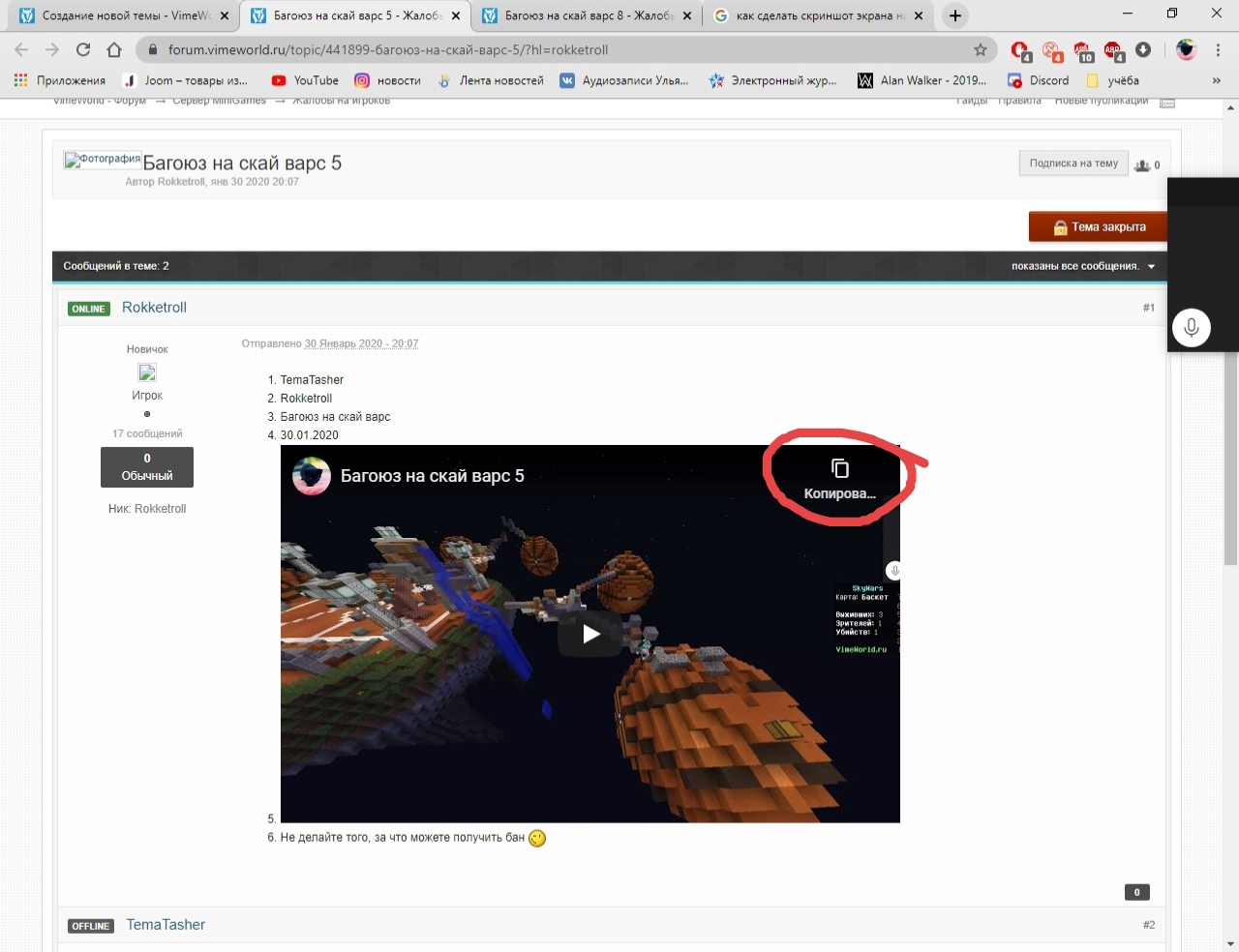Go back to the previous page

[21, 50]
